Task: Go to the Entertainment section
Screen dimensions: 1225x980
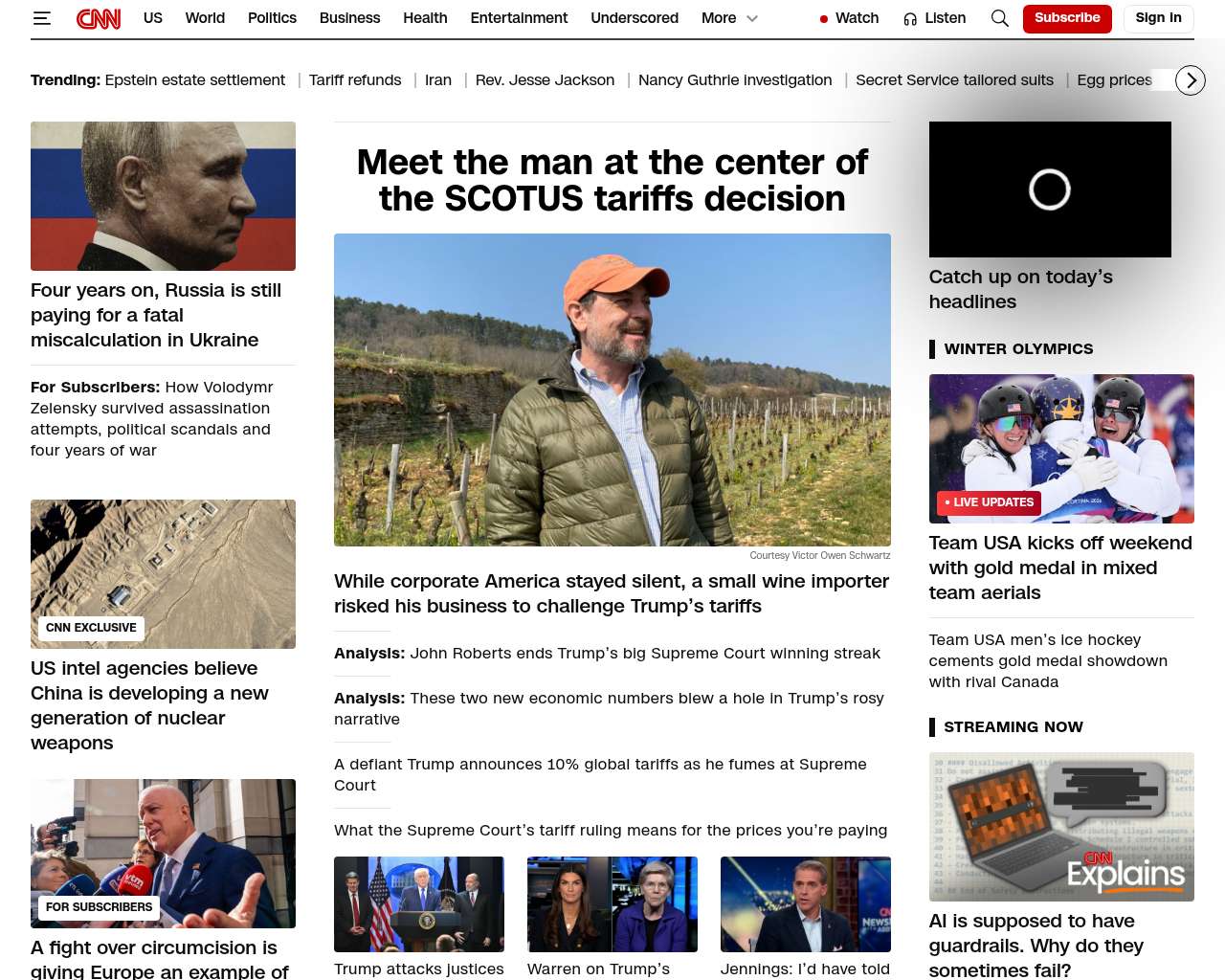Action: coord(519,18)
